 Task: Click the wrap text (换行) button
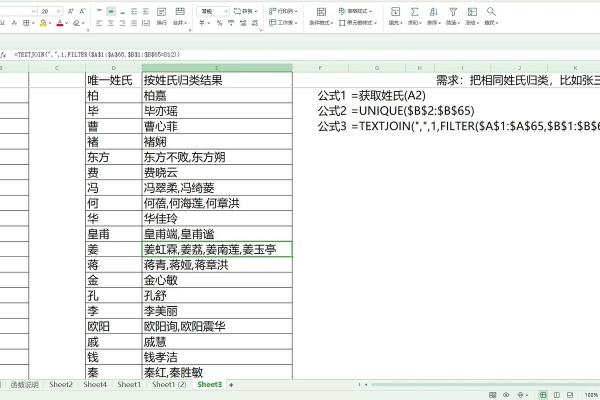coord(161,16)
